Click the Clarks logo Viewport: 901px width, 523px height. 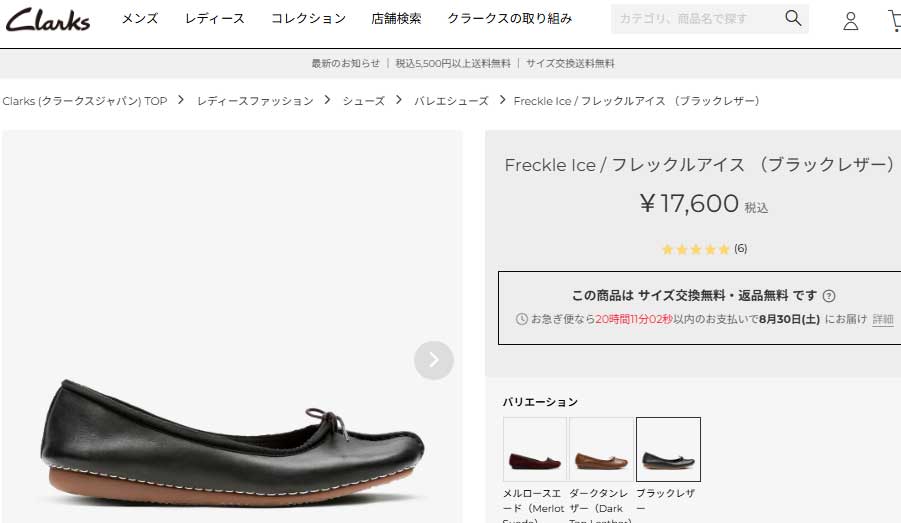point(47,19)
